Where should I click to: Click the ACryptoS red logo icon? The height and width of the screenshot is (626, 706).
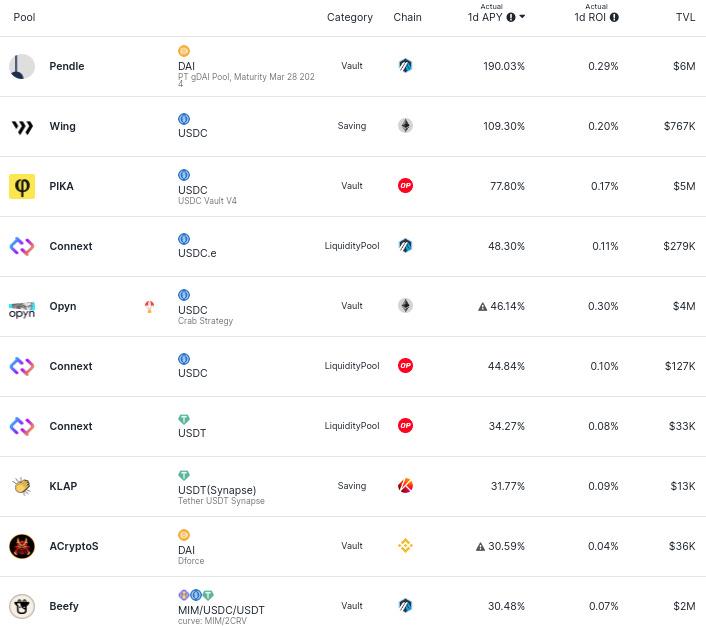click(x=22, y=546)
